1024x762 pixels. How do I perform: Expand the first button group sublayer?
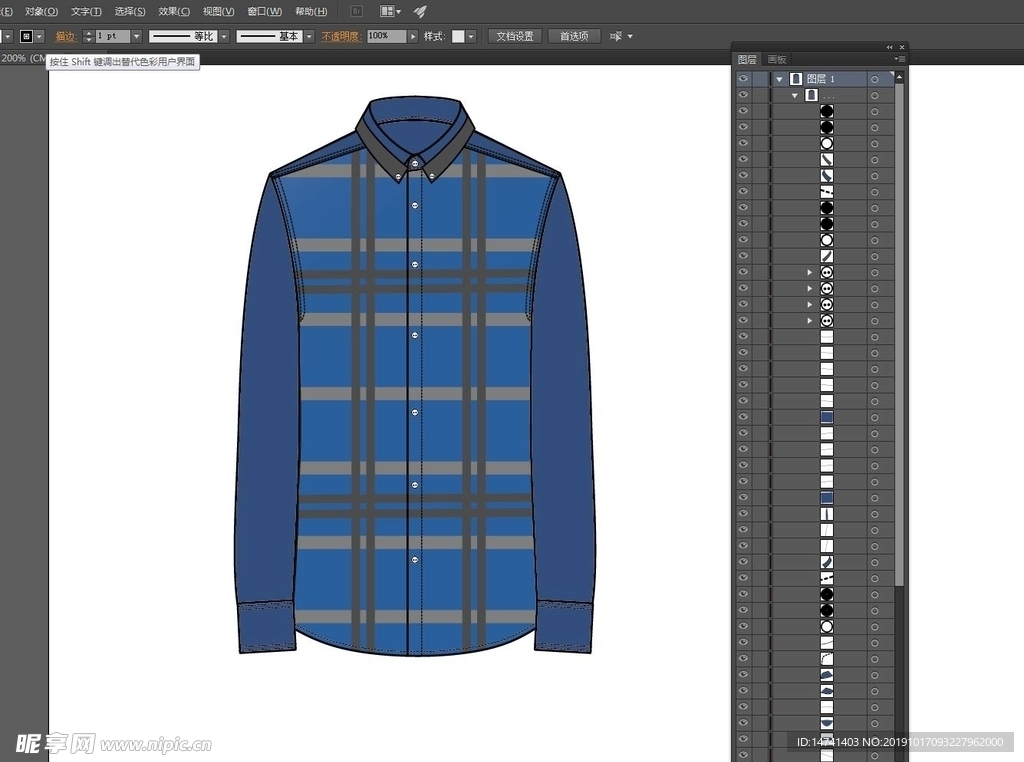coord(810,272)
